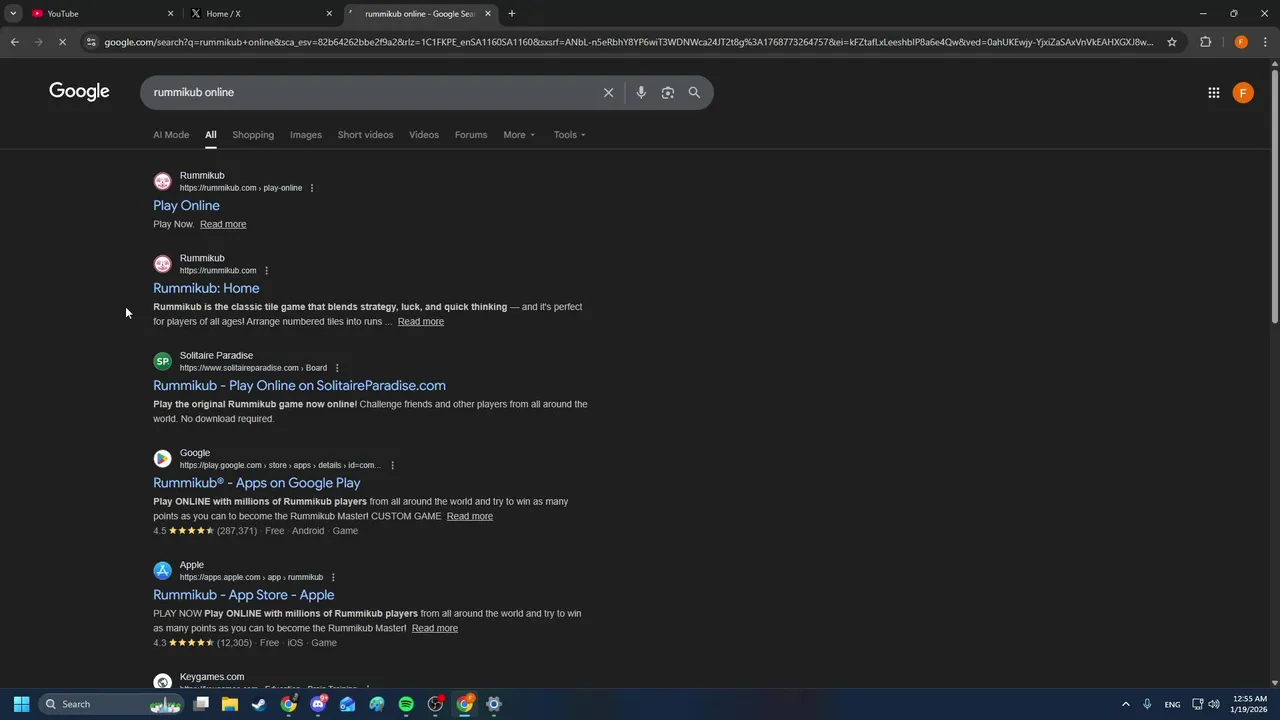The image size is (1280, 720).
Task: Start voice search with the microphone icon
Action: pos(641,92)
